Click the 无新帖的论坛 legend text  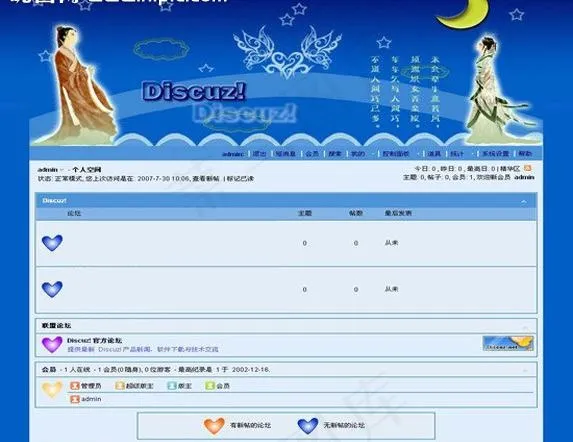tap(344, 426)
